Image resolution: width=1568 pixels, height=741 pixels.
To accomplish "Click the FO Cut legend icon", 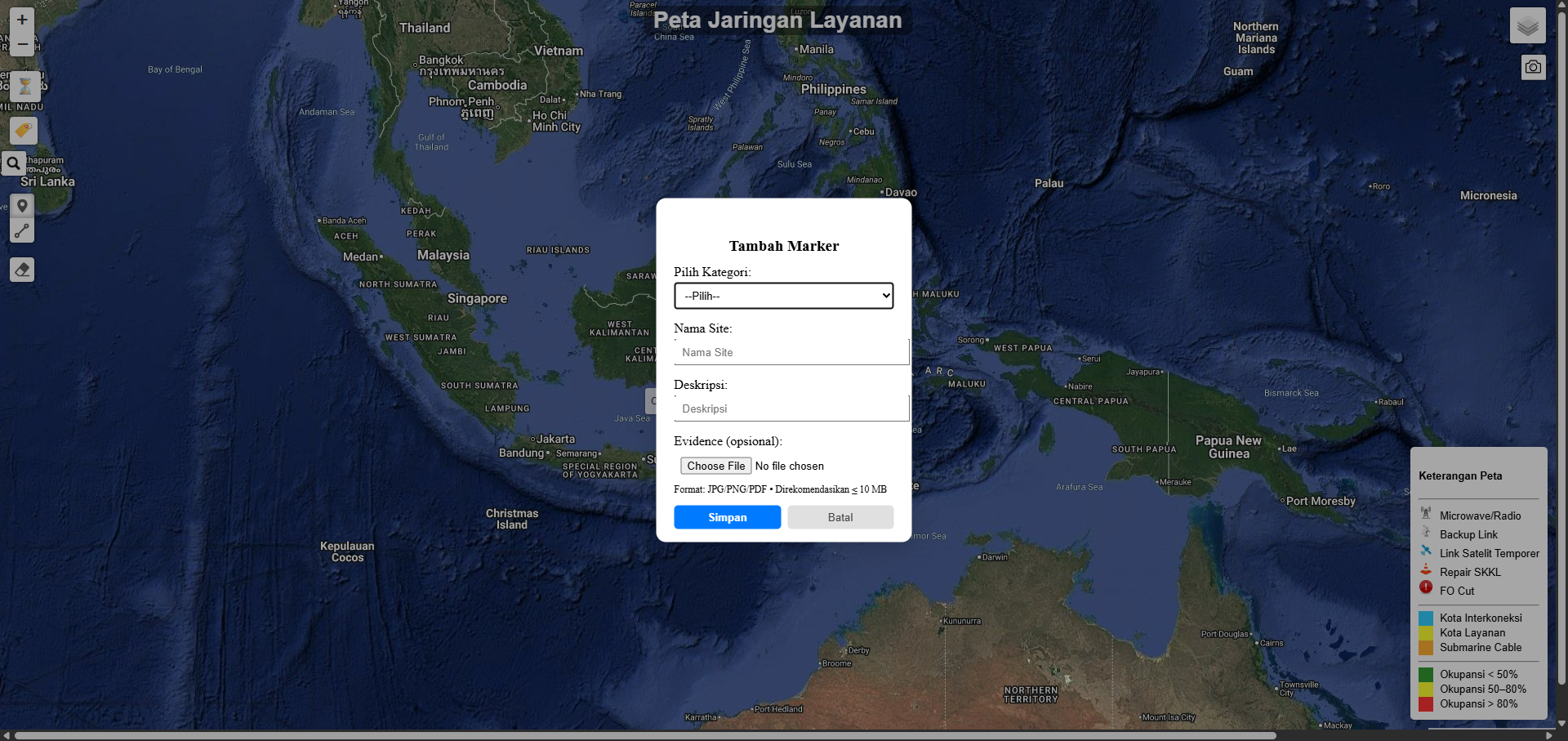I will click(x=1426, y=587).
